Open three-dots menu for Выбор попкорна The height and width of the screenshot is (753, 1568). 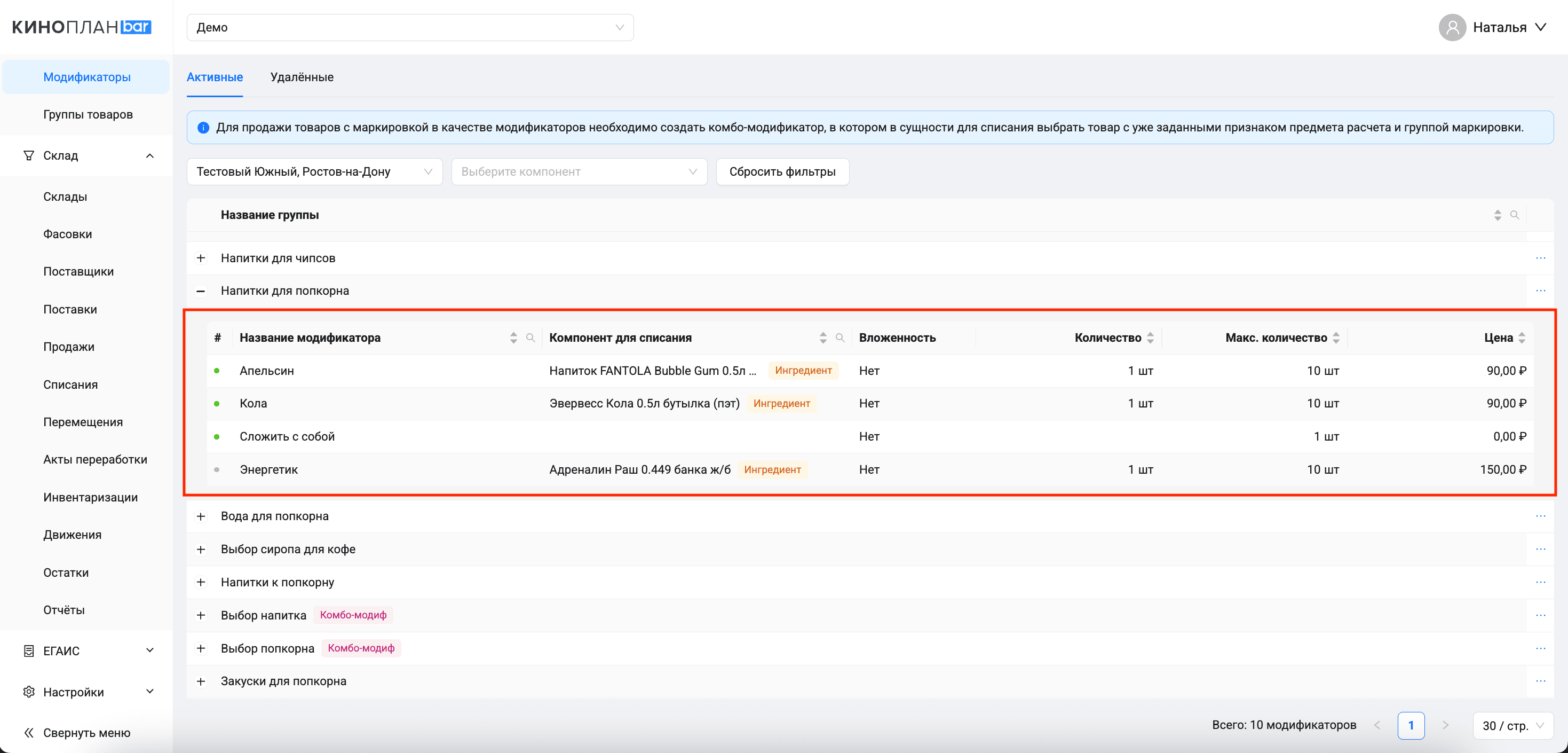point(1540,648)
